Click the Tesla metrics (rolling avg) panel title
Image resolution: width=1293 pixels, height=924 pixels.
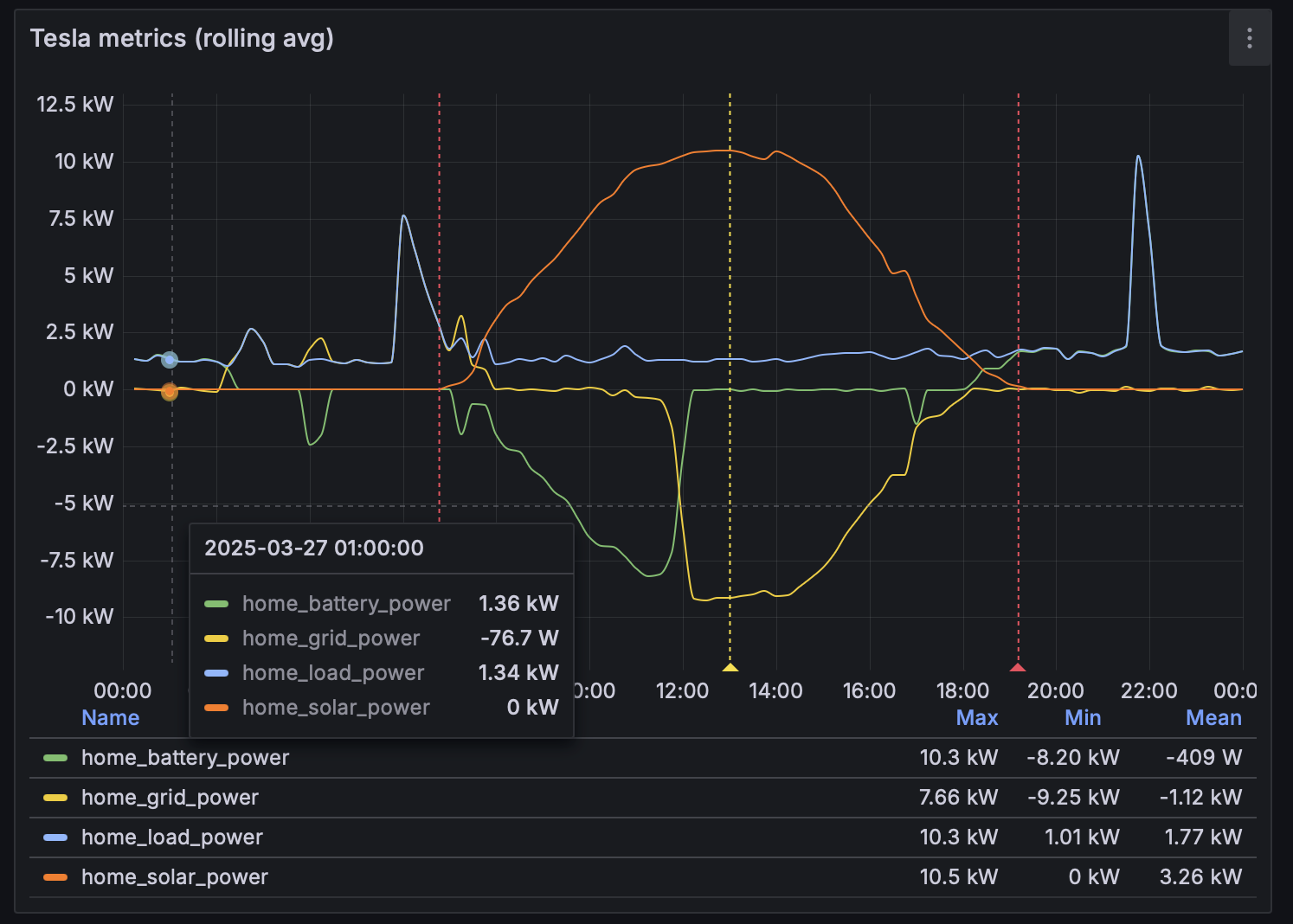(x=182, y=38)
